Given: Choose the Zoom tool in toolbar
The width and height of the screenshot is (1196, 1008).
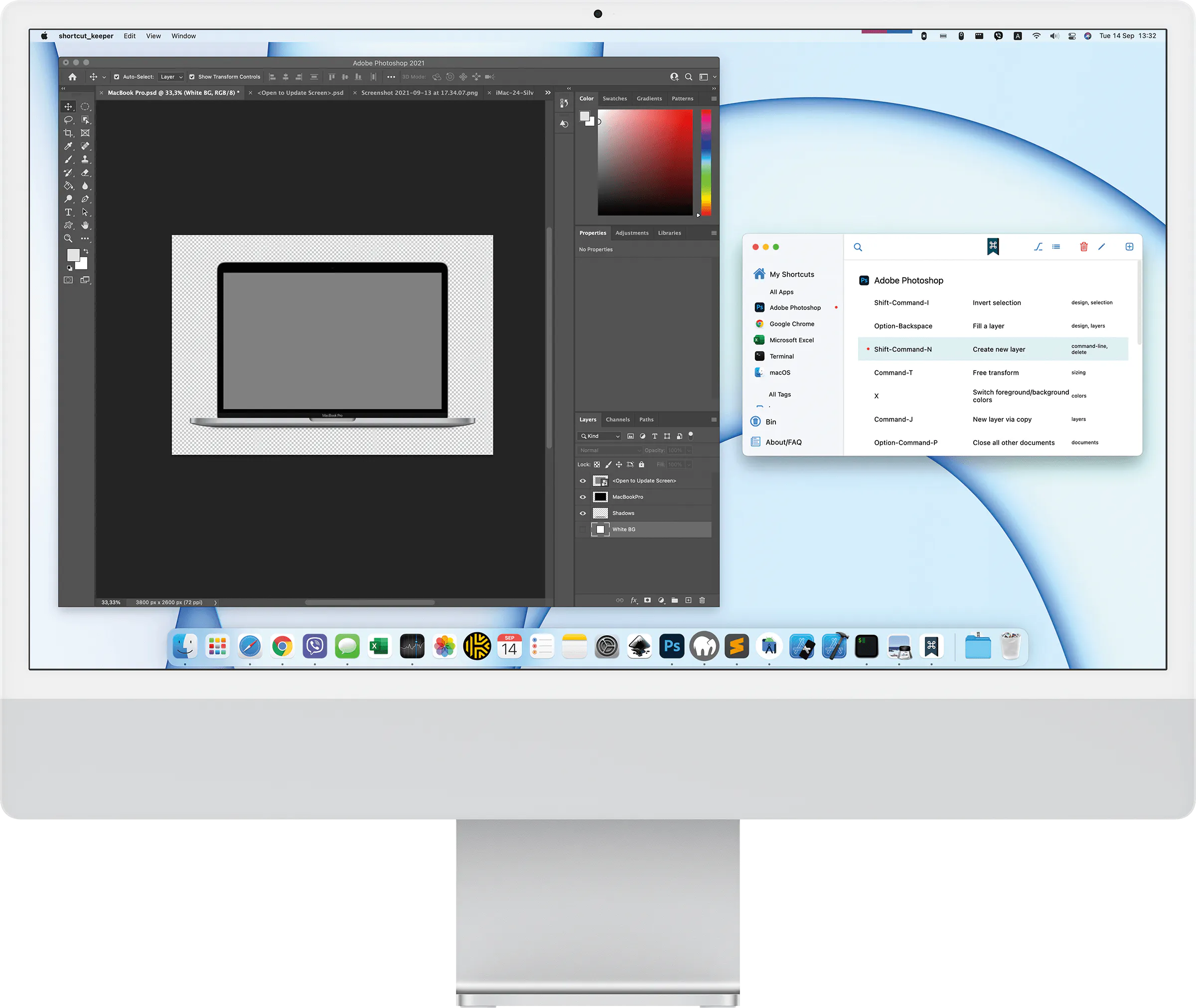Looking at the screenshot, I should coord(68,238).
